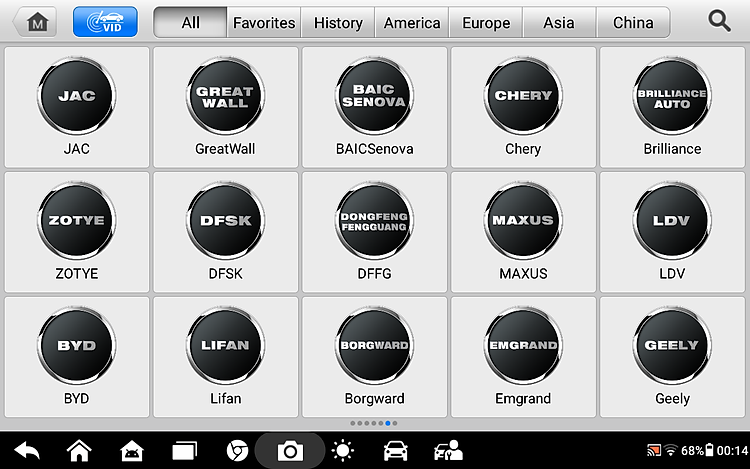This screenshot has width=750, height=469.
Task: Tap the Android back arrow
Action: pos(27,451)
